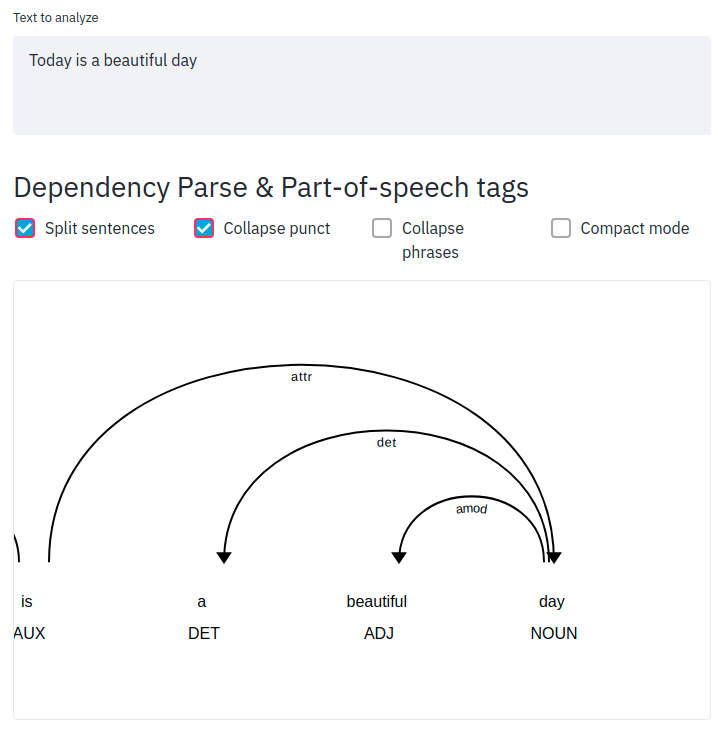718x755 pixels.
Task: Click the arrowhead pointing at 'day'
Action: [554, 558]
